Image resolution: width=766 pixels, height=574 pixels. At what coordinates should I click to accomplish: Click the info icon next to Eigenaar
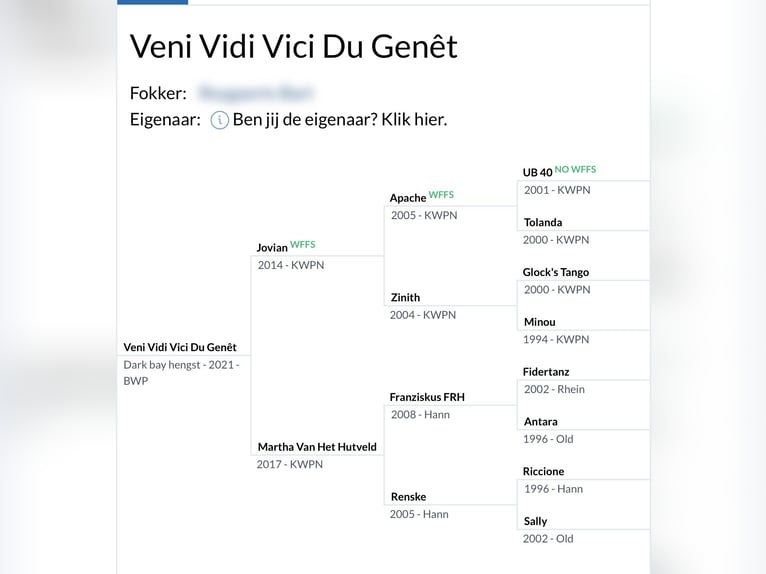[220, 120]
